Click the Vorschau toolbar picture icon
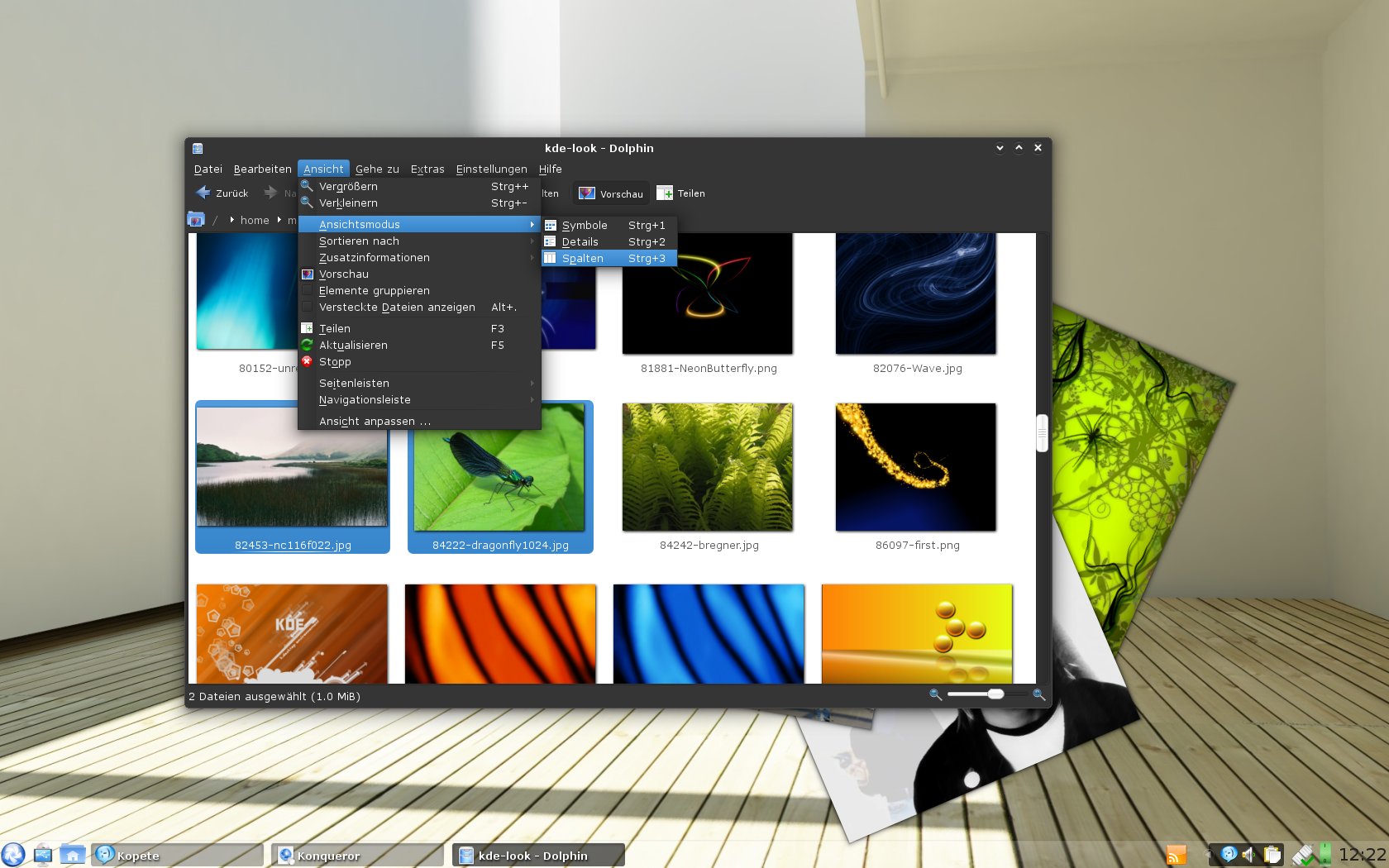 [x=587, y=193]
